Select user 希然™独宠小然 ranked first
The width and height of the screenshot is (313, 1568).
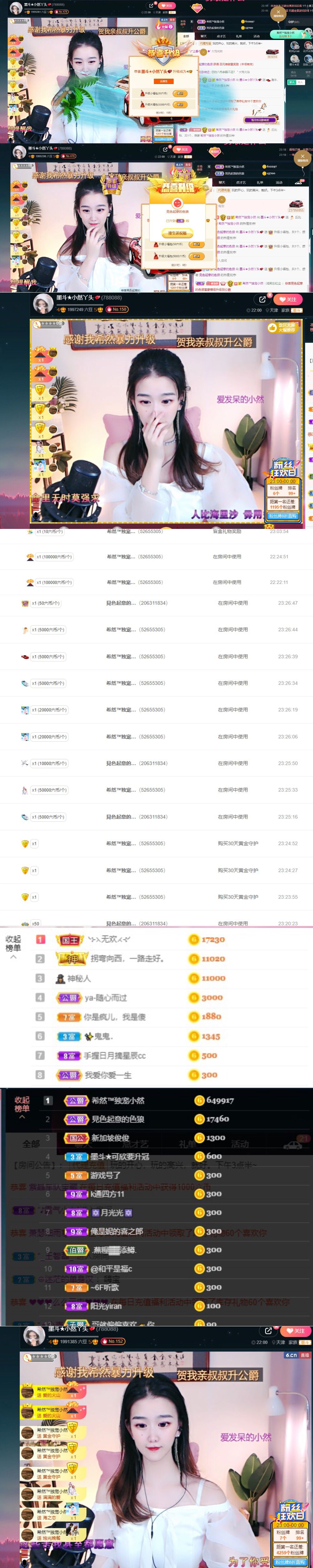tap(118, 1101)
